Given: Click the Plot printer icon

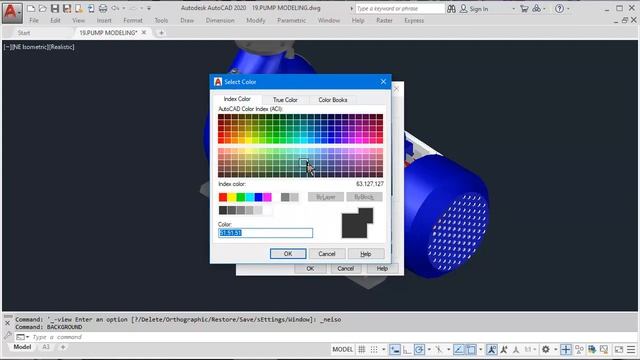Looking at the screenshot, I should pos(103,8).
